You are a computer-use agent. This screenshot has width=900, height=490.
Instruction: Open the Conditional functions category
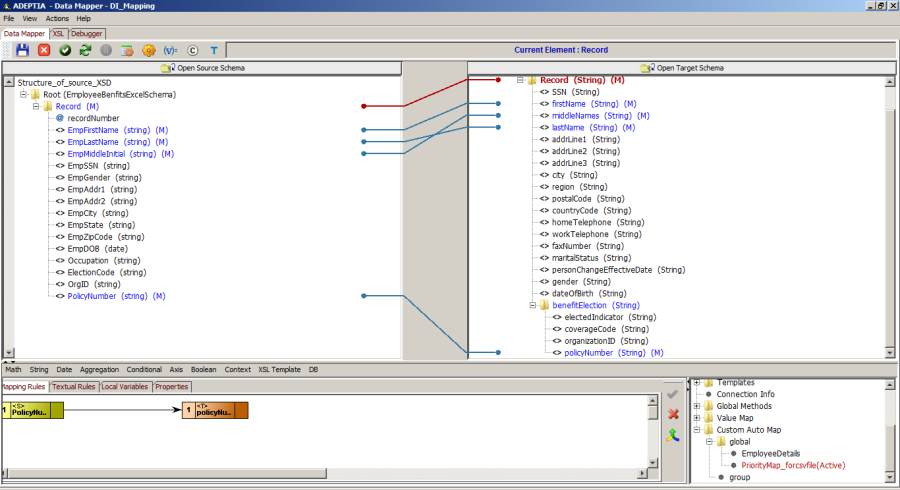pyautogui.click(x=144, y=370)
